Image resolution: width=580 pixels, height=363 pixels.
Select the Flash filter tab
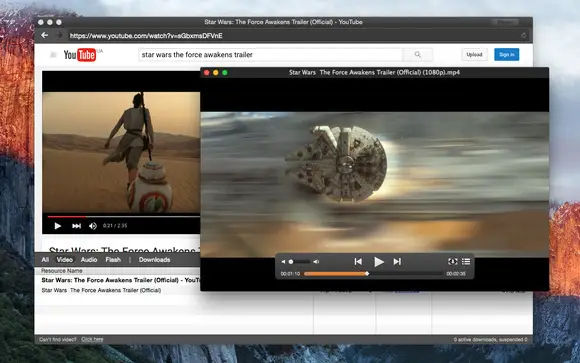click(113, 260)
